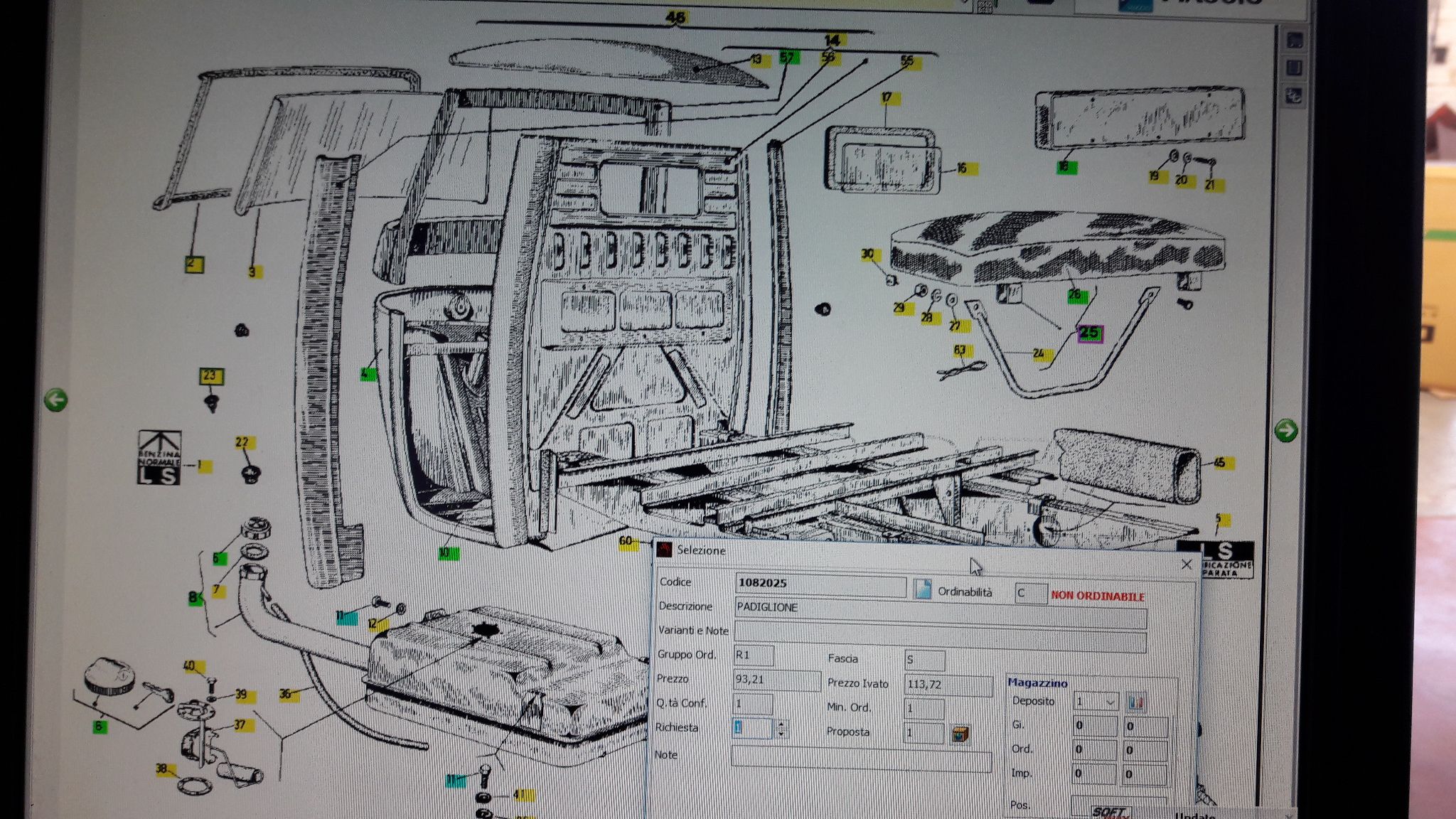Image resolution: width=1456 pixels, height=819 pixels.
Task: Click document icon next to Codice field
Action: tap(922, 589)
